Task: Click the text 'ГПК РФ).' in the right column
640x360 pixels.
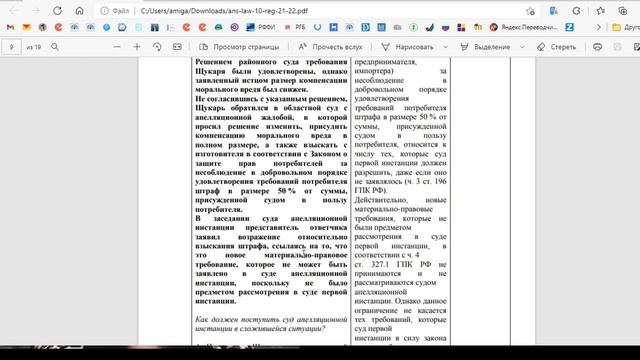Action: coord(371,191)
